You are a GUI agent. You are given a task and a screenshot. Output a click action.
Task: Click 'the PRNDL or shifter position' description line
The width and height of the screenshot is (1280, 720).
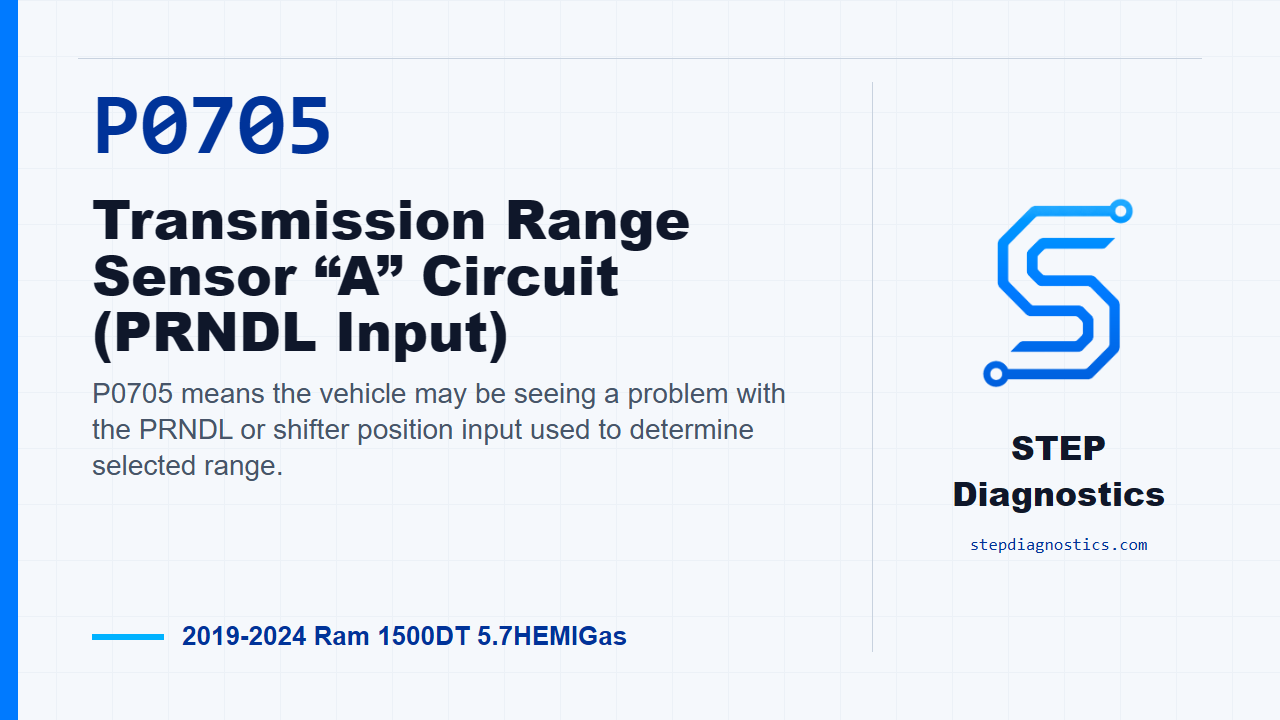pyautogui.click(x=423, y=430)
